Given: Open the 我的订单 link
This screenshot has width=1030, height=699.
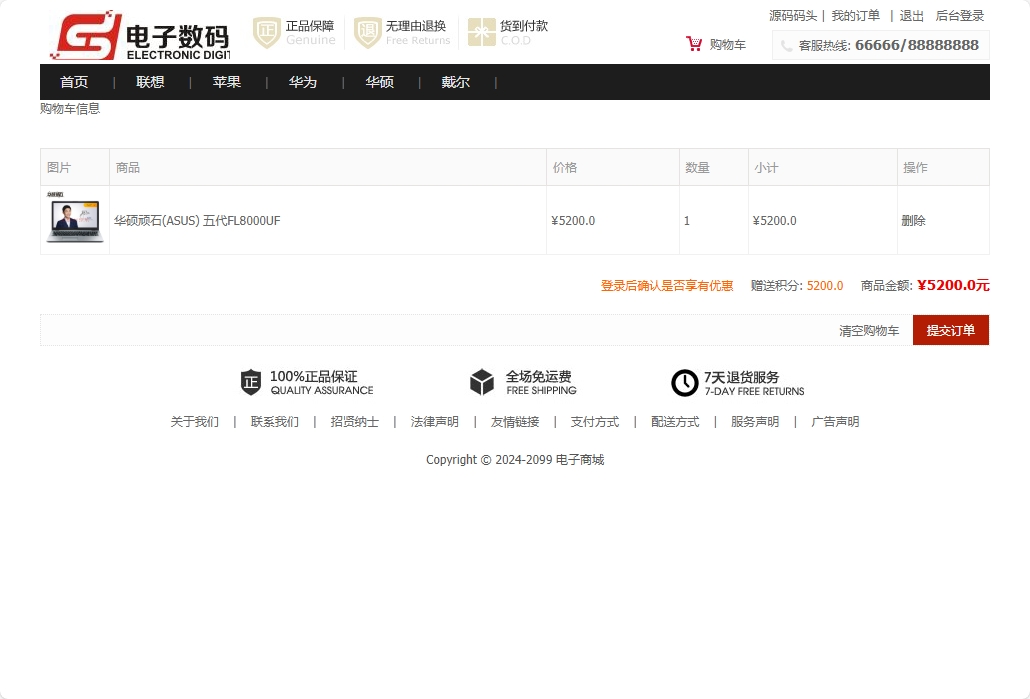Looking at the screenshot, I should coord(855,16).
